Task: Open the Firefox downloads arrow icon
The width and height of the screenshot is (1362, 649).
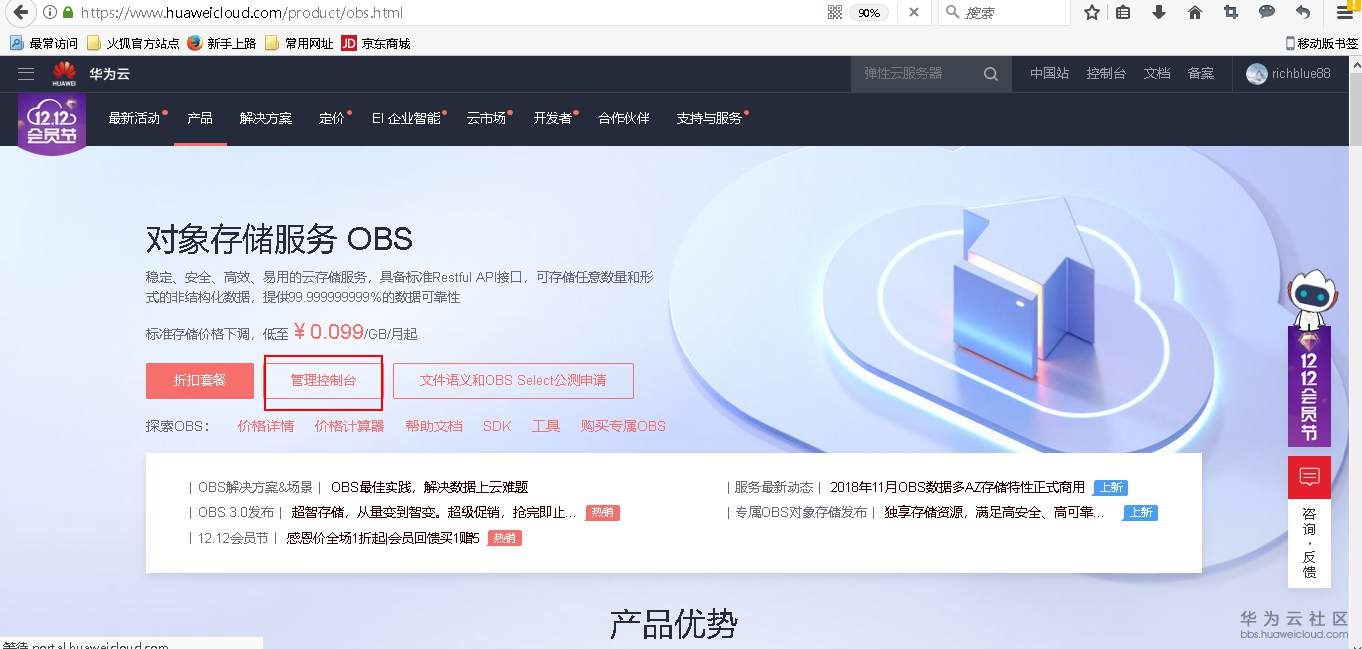Action: click(x=1159, y=13)
